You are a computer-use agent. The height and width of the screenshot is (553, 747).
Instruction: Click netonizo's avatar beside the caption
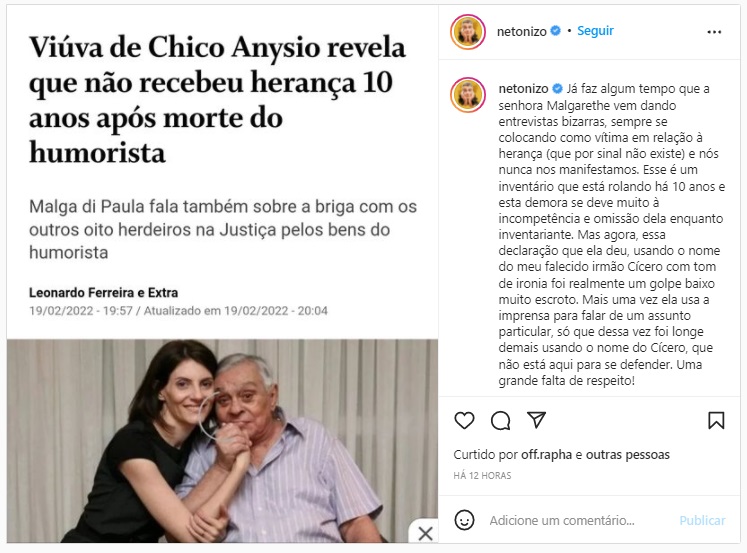[468, 95]
